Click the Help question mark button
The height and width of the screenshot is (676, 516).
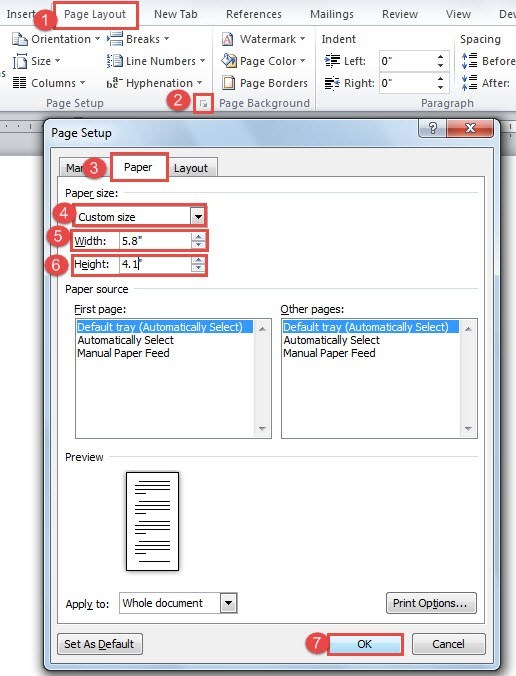433,128
